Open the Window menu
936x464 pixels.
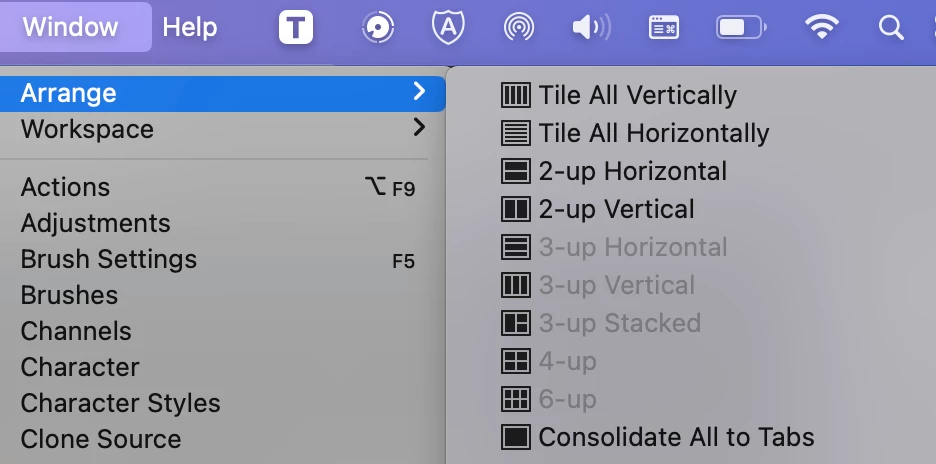[x=70, y=27]
